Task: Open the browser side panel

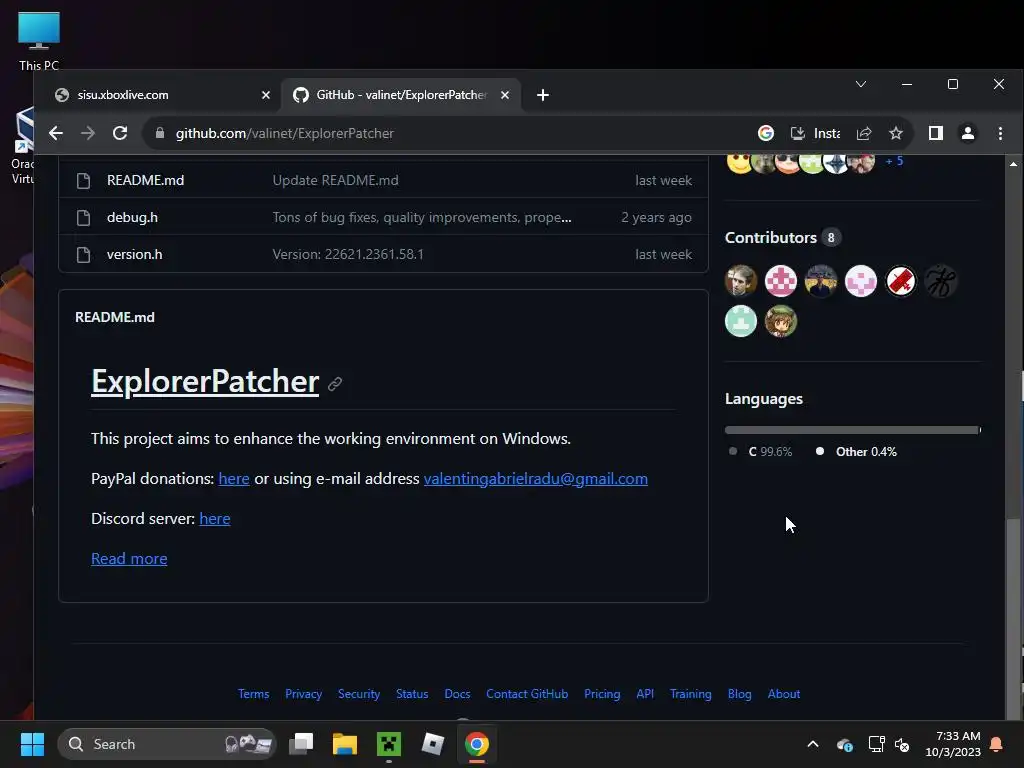Action: tap(936, 133)
